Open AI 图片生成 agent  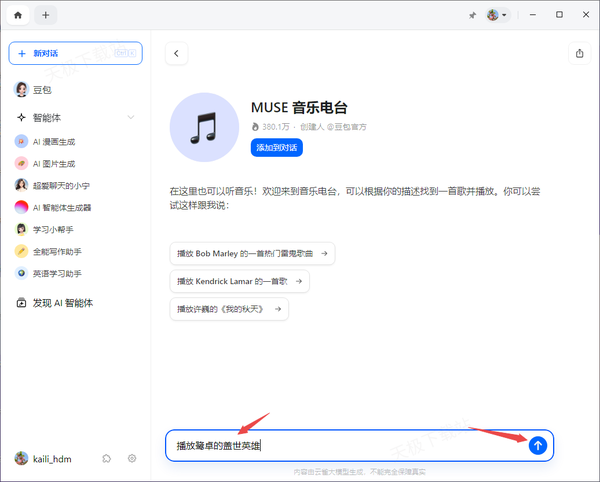click(60, 163)
